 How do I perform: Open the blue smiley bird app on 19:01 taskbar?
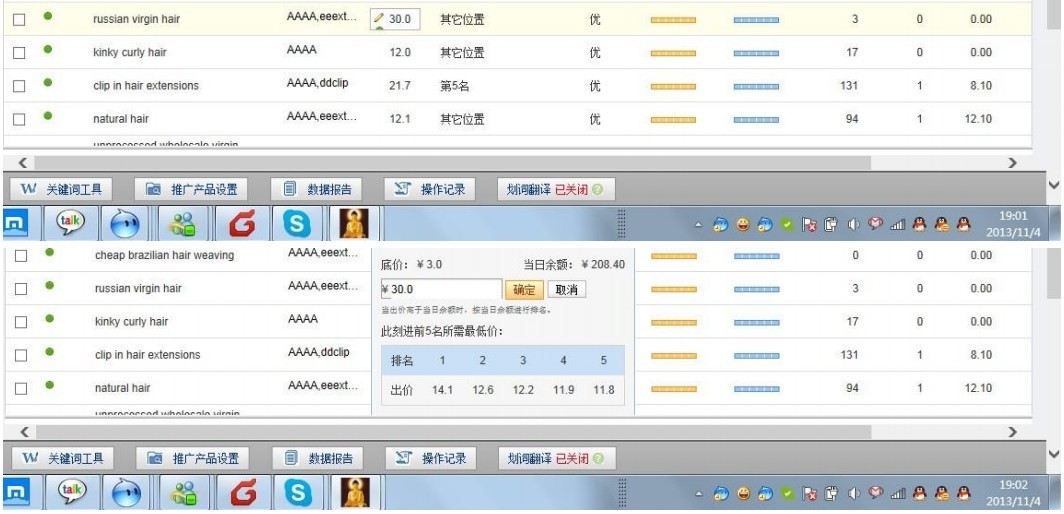click(x=125, y=223)
